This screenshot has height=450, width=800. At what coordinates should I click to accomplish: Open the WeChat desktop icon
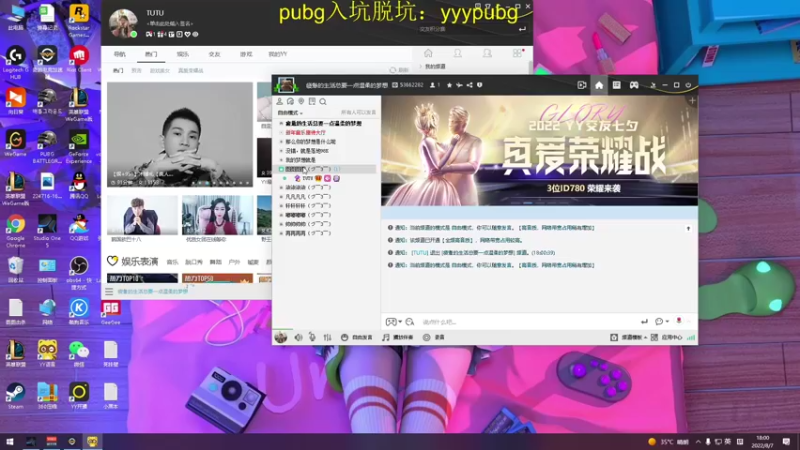point(79,354)
